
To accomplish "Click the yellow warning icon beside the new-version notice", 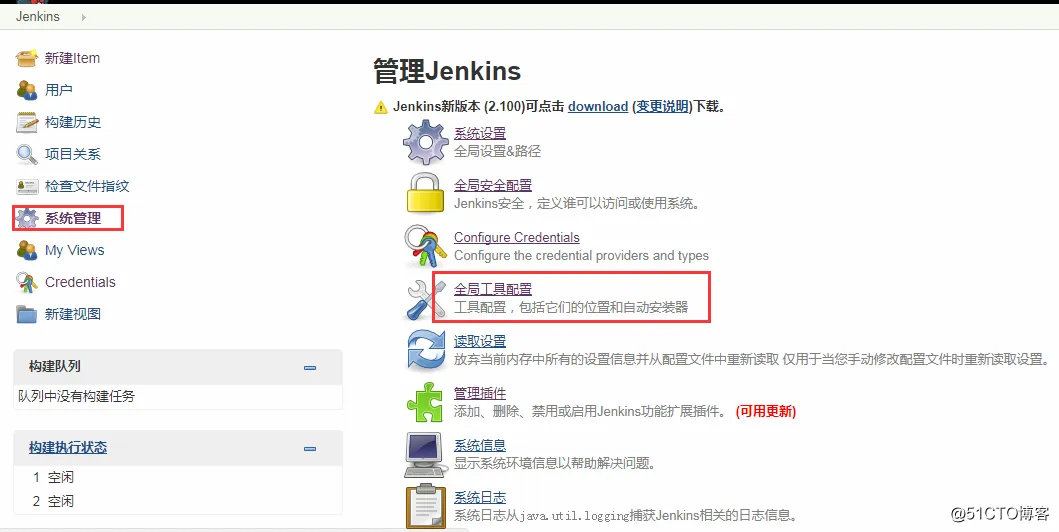I will 381,107.
